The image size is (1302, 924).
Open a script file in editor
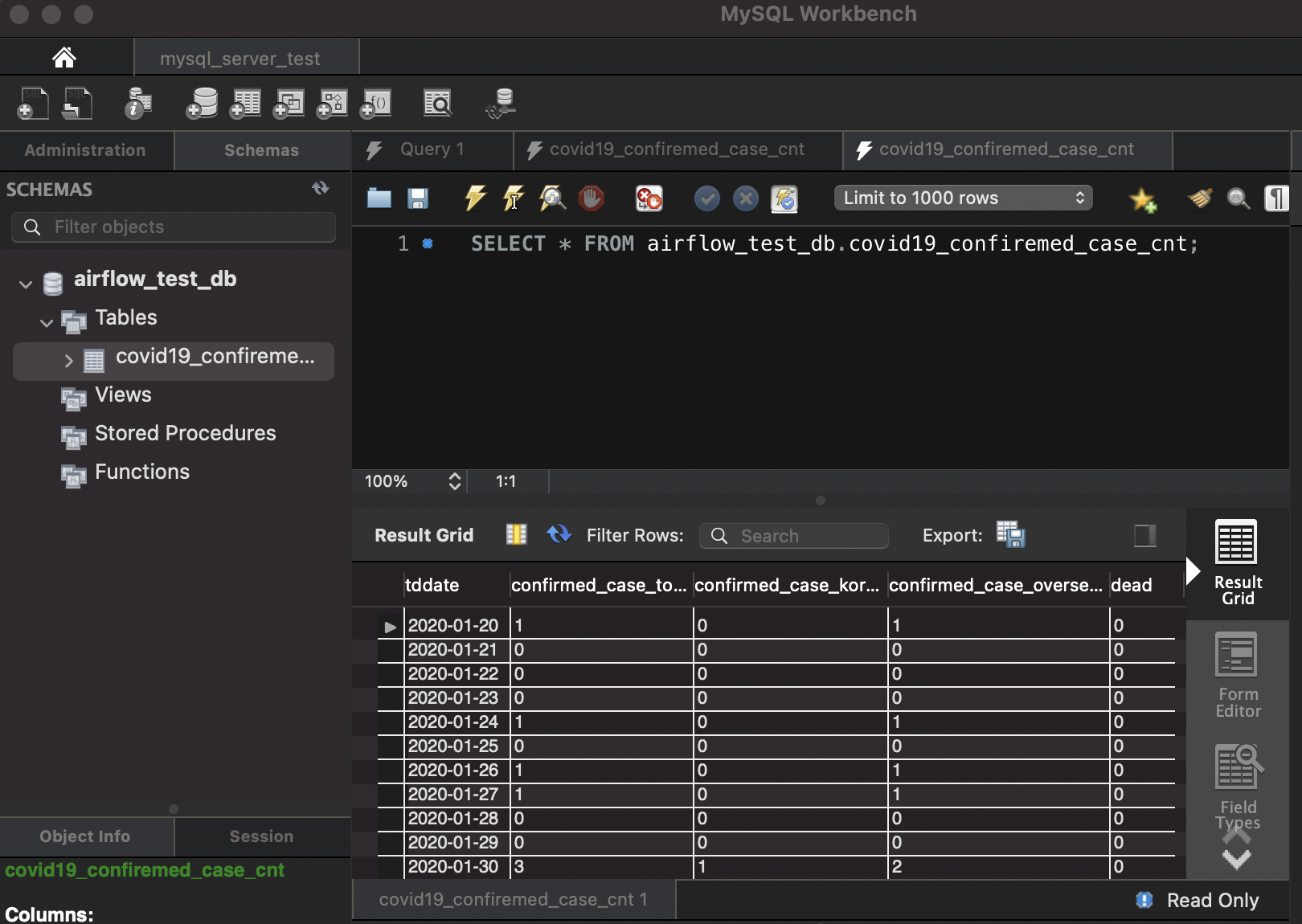(x=379, y=198)
